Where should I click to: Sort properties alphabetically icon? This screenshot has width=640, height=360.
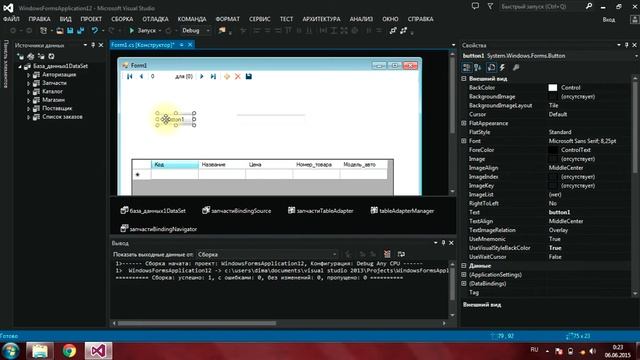coord(478,67)
